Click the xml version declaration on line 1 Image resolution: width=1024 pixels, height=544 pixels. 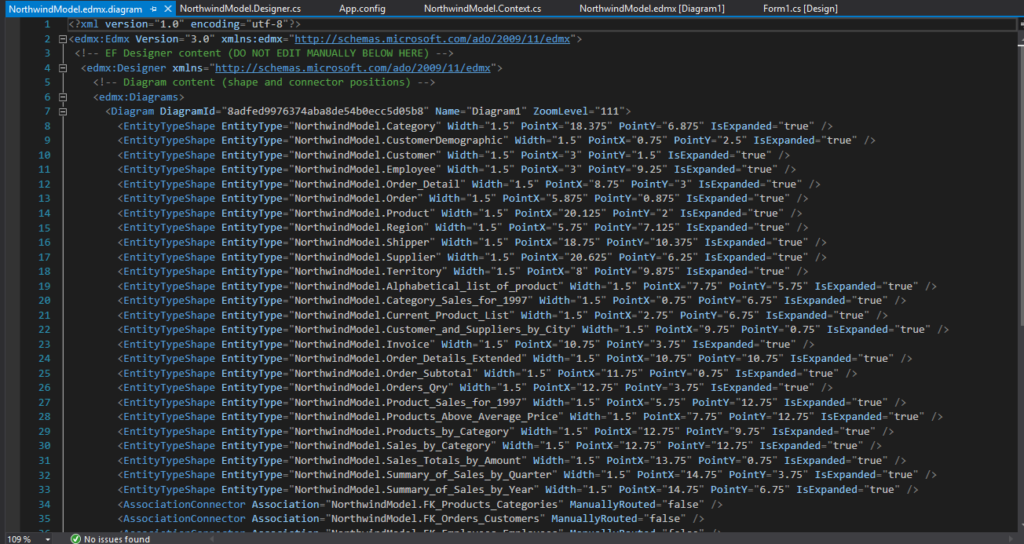point(185,24)
